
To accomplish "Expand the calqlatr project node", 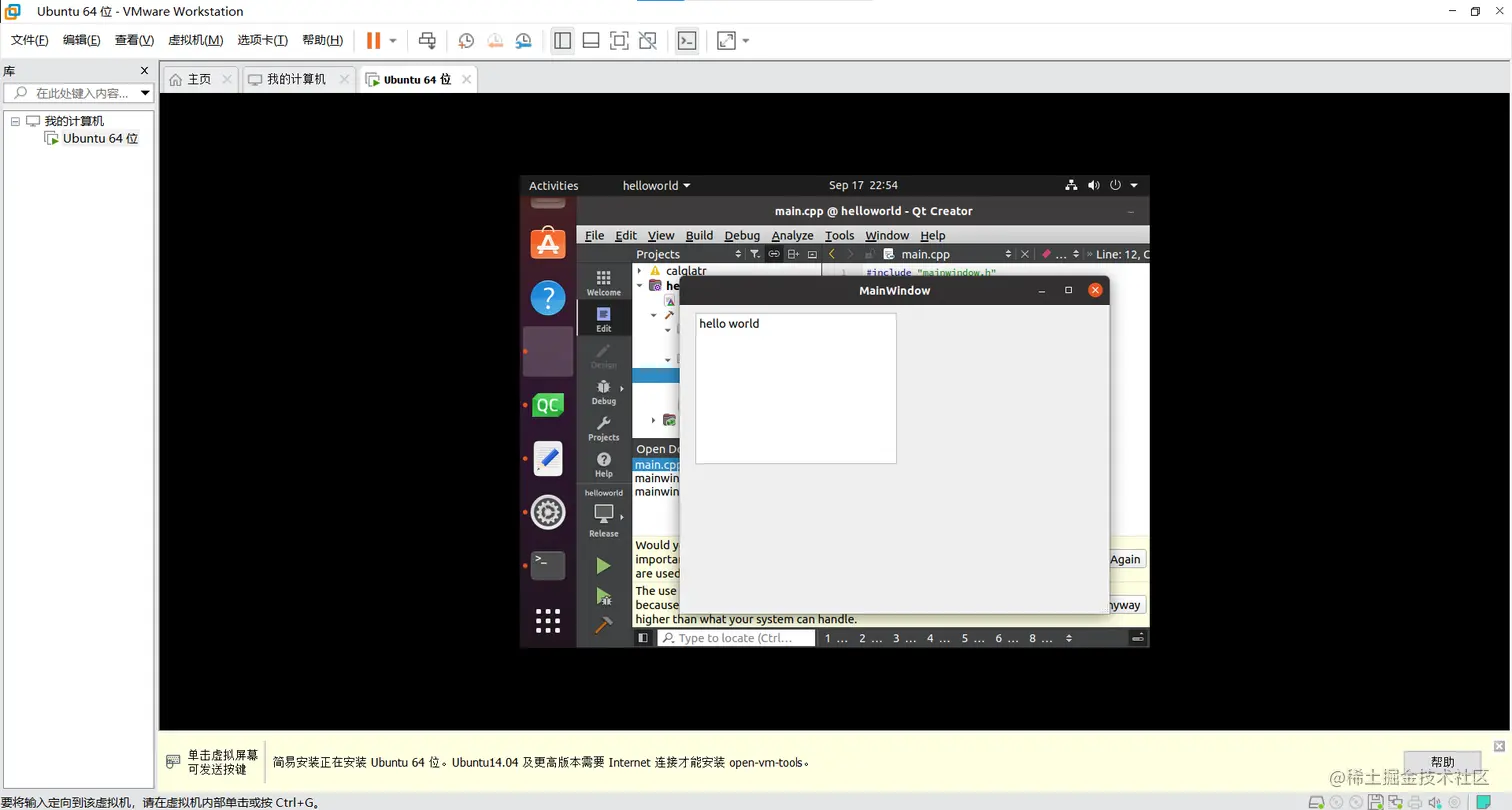I will coord(640,271).
